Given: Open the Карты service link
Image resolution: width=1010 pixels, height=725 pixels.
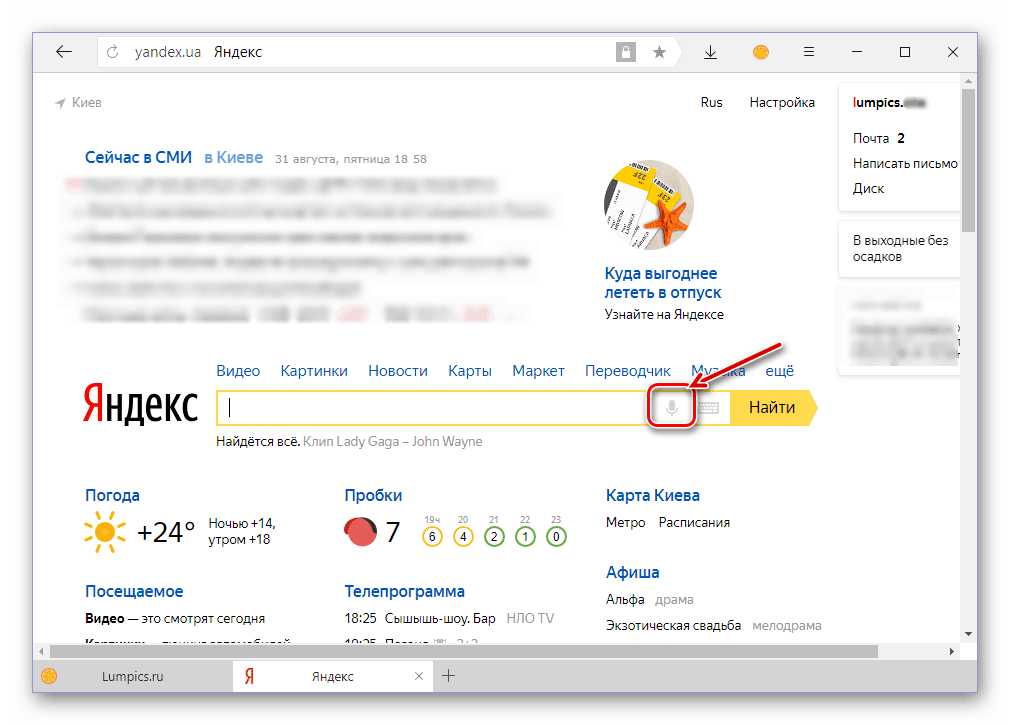Looking at the screenshot, I should (x=470, y=371).
